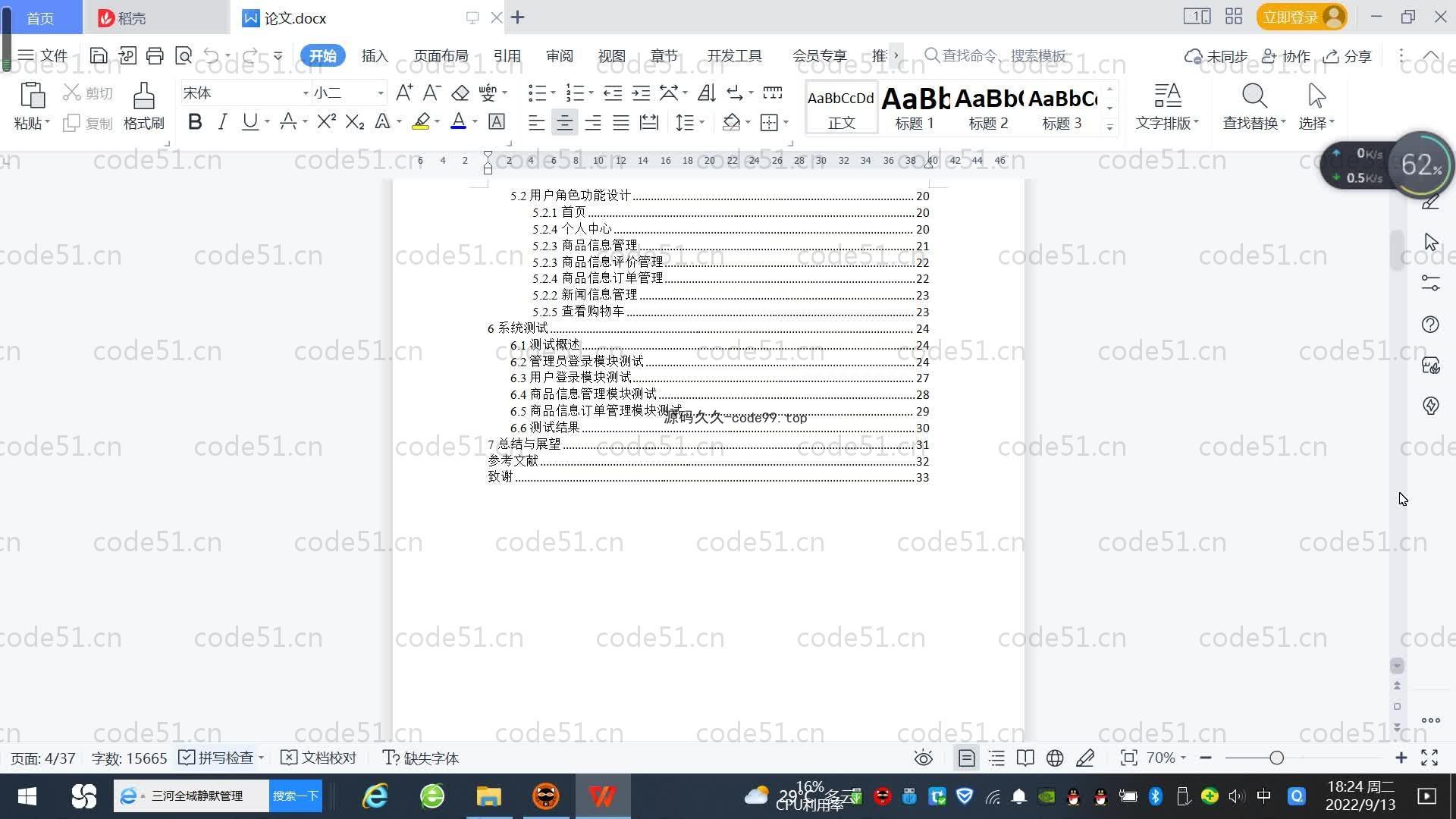
Task: Click the 协作 collaborate button
Action: tap(1286, 55)
